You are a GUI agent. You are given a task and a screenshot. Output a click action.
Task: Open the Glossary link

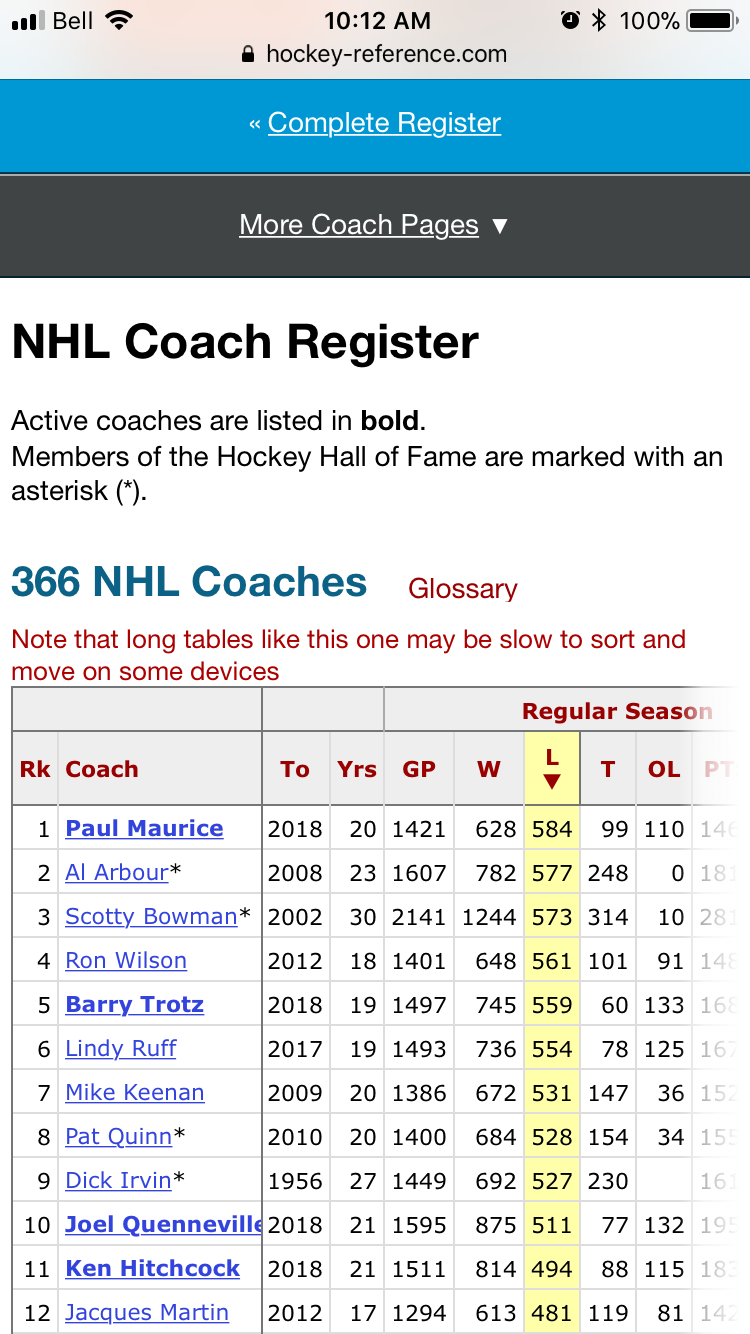pyautogui.click(x=463, y=589)
